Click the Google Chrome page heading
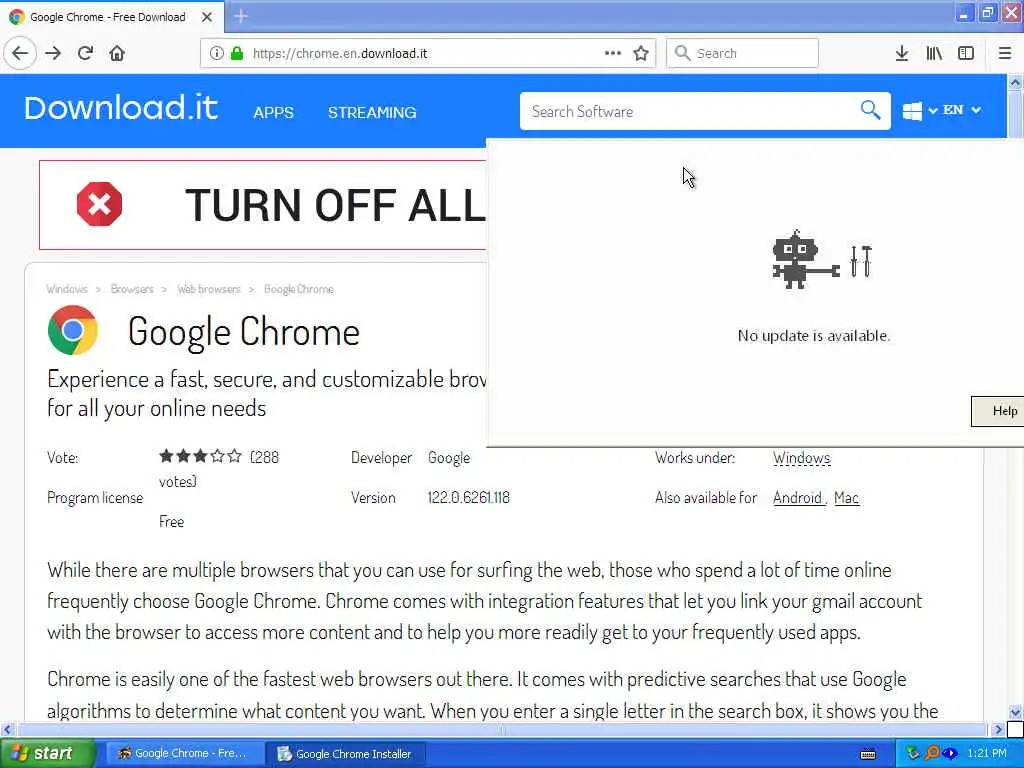 tap(244, 331)
